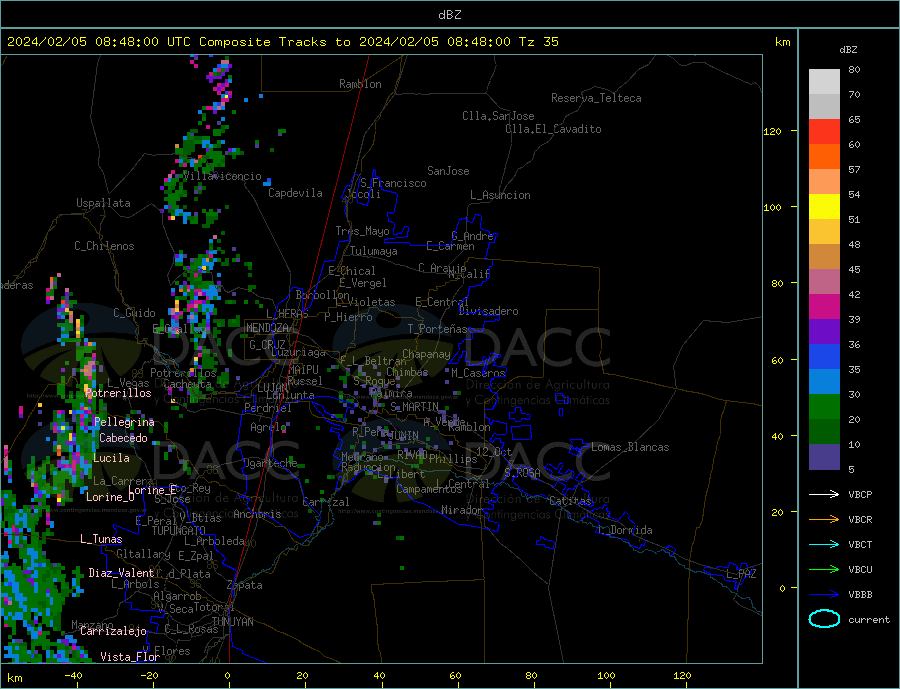Click the blue VBBB arrow legend icon
The width and height of the screenshot is (900, 689).
click(x=824, y=594)
